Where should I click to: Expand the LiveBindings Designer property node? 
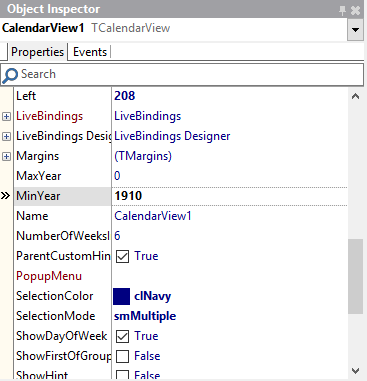tap(6, 136)
